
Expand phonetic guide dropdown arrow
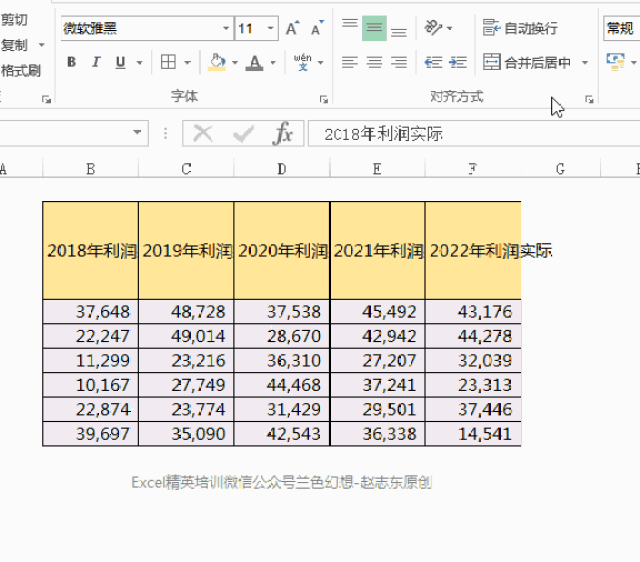coord(320,62)
